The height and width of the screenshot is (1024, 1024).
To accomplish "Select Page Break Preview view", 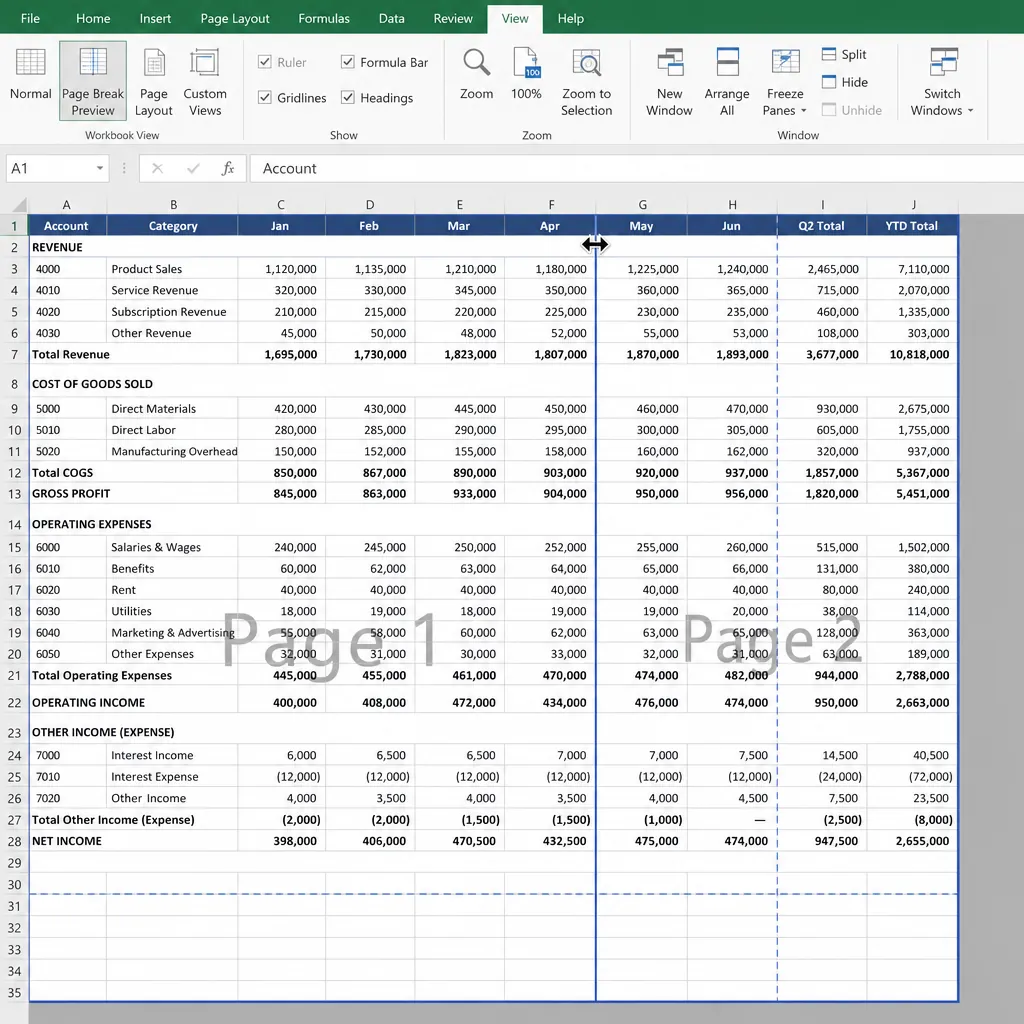I will (93, 81).
